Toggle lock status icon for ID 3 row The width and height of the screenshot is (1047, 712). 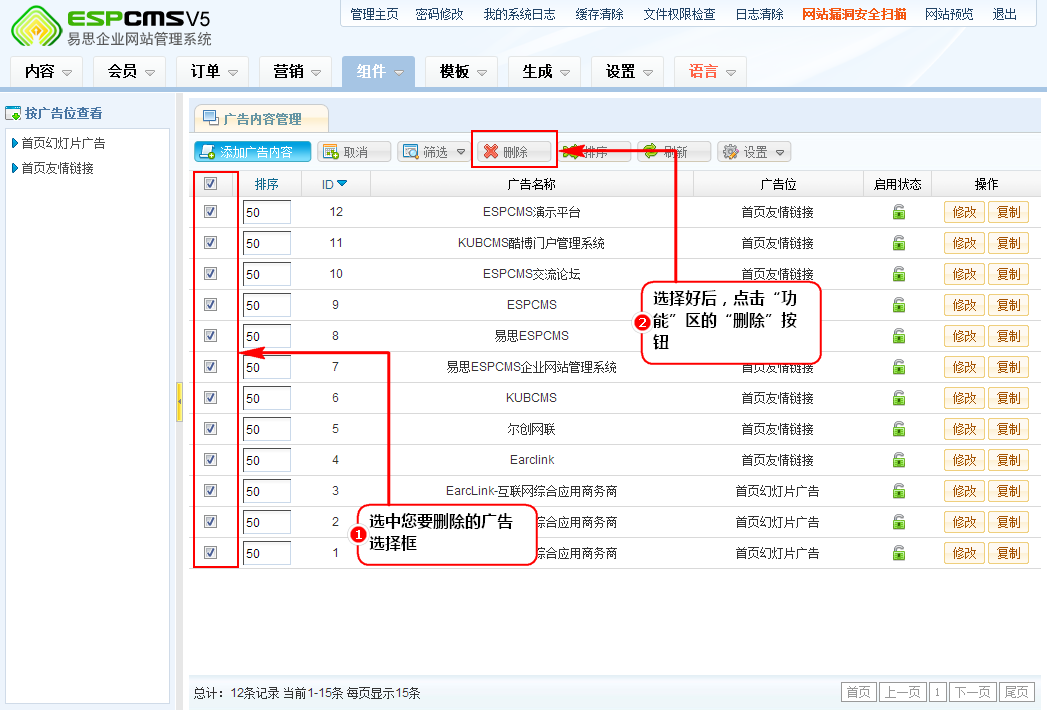point(899,491)
